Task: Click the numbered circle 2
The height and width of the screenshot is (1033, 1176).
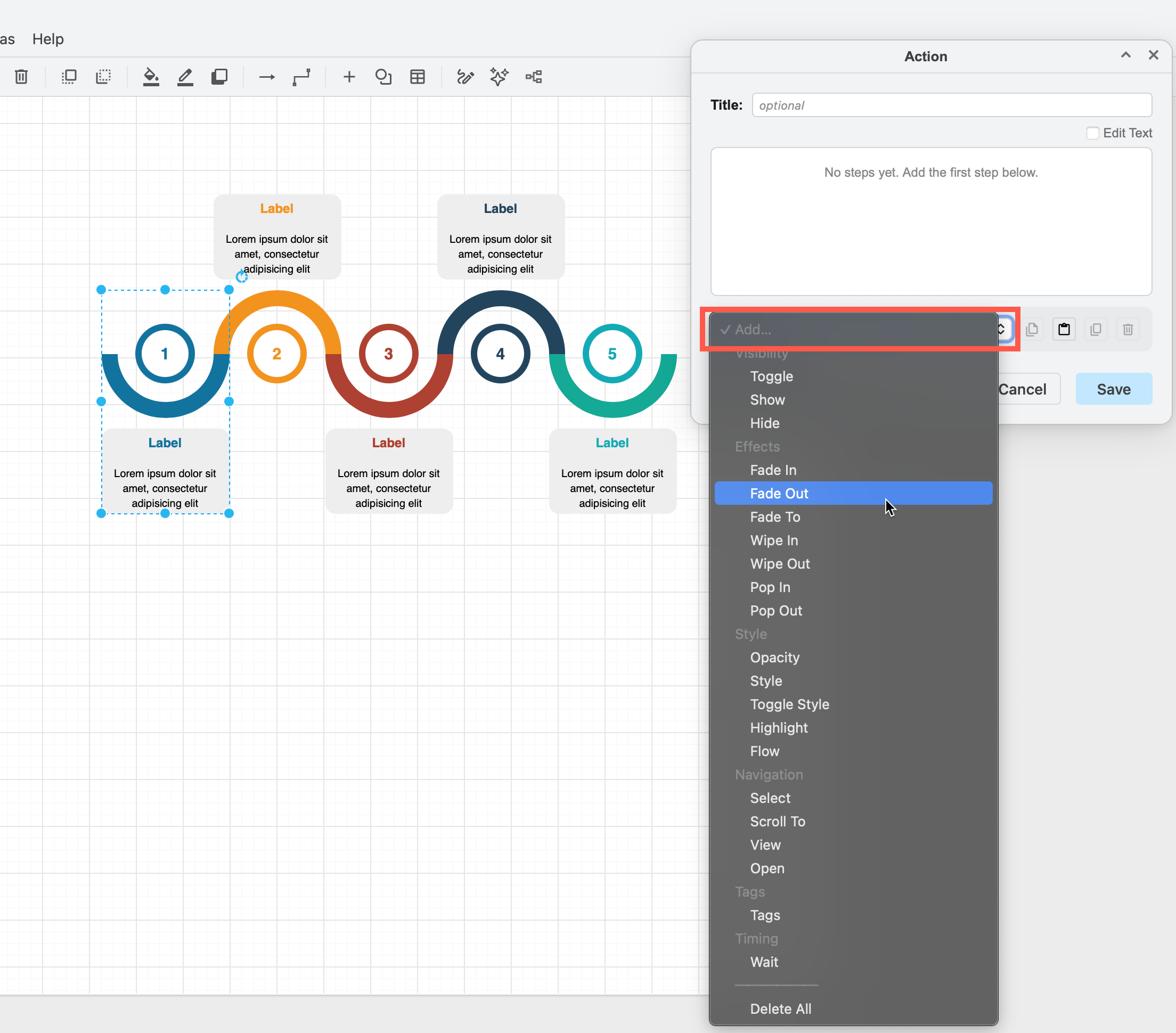Action: pos(277,354)
